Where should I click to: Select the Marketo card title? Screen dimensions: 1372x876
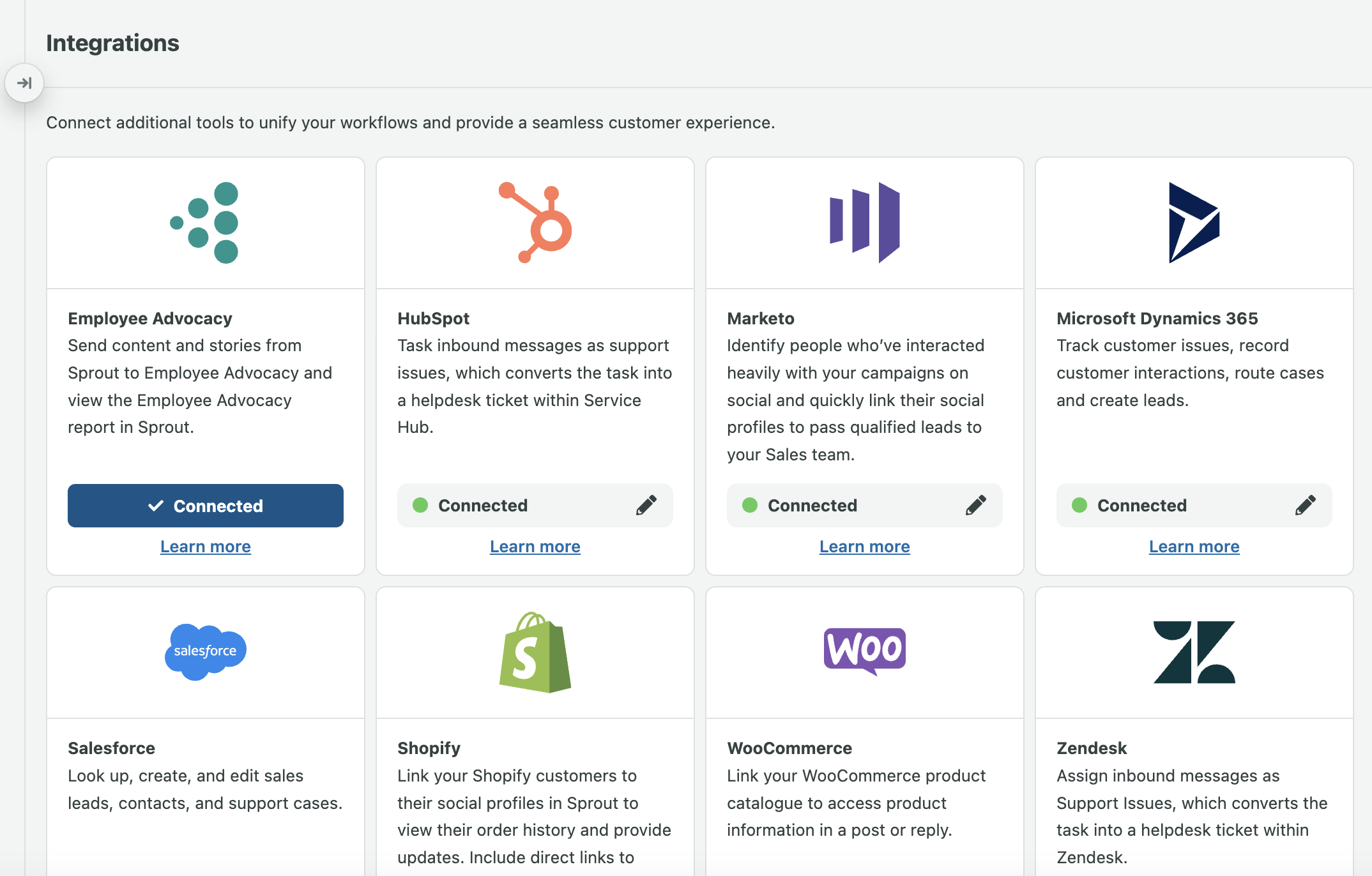pyautogui.click(x=761, y=318)
